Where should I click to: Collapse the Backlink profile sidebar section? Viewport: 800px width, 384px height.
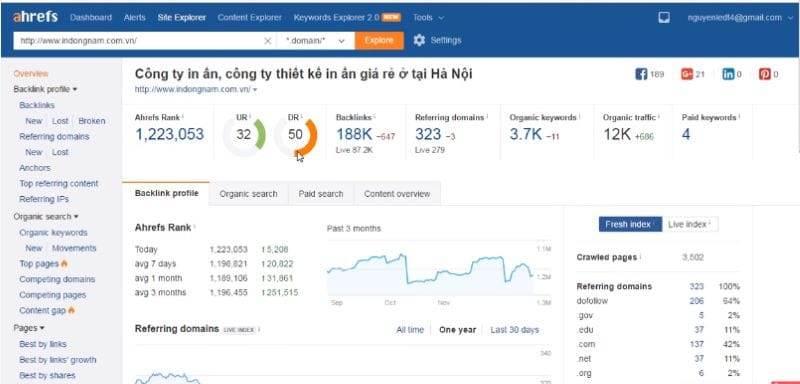click(x=45, y=89)
